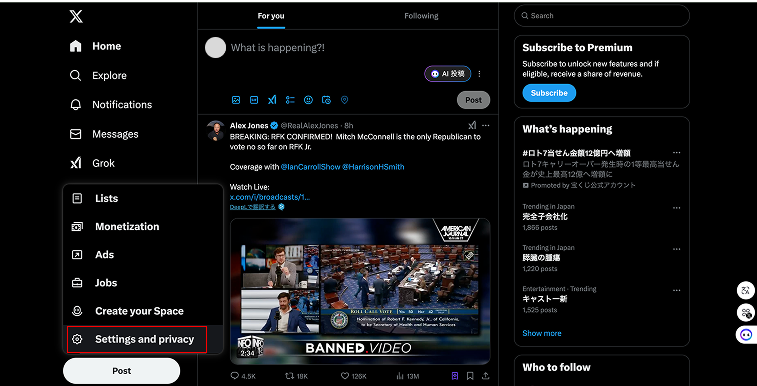Image resolution: width=757 pixels, height=386 pixels.
Task: Open the @IanCarrollShow mention
Action: point(310,167)
